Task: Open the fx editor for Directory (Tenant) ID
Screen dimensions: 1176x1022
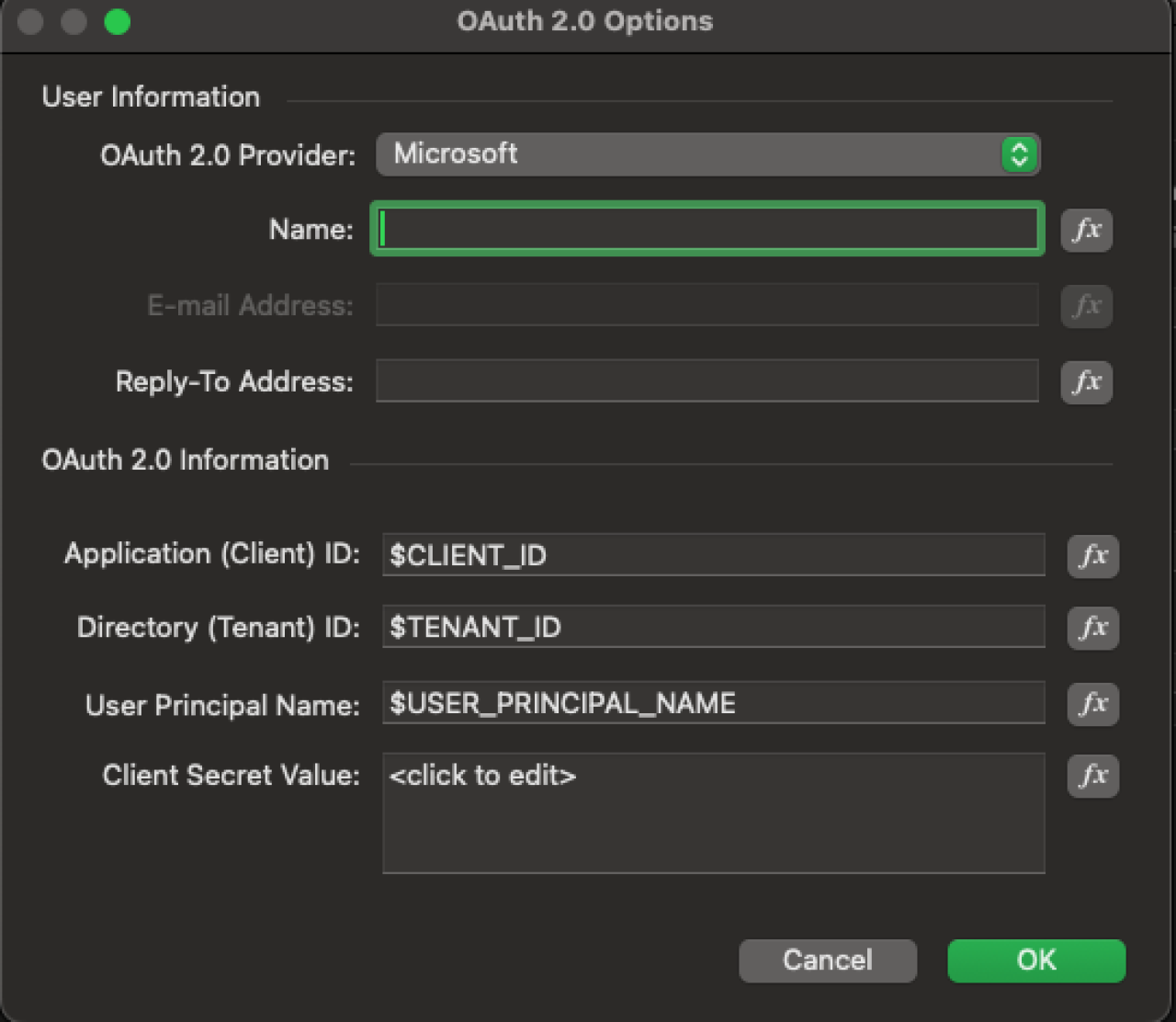Action: click(x=1092, y=628)
